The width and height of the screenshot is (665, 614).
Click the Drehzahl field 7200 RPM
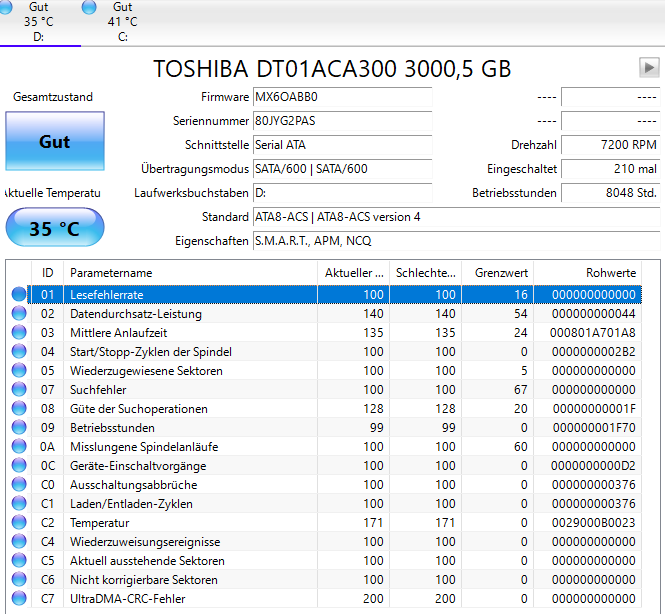611,145
